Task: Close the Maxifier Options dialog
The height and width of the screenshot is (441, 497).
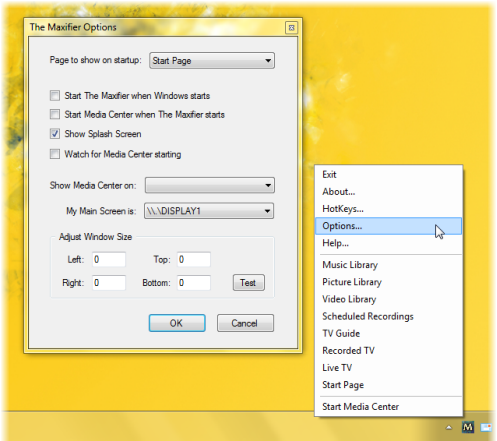Action: [x=291, y=28]
